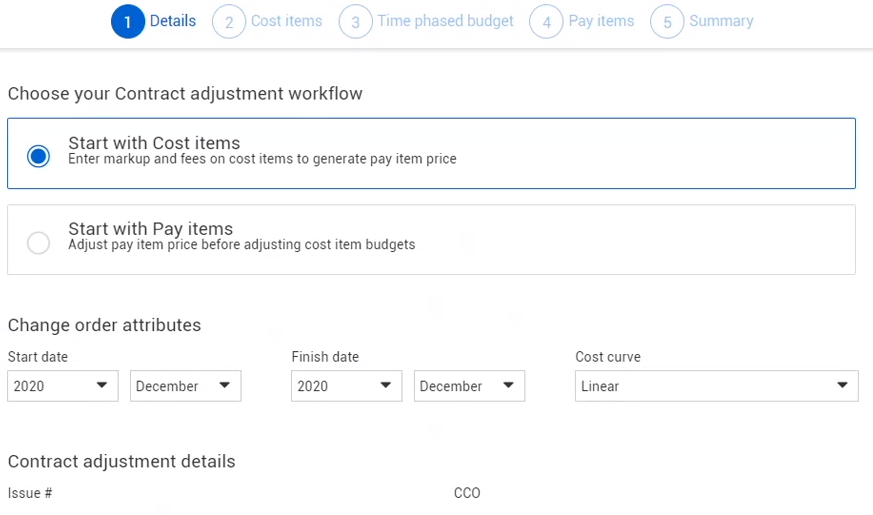Viewport: 873px width, 515px height.
Task: Click the step 5 circle icon
Action: coord(667,22)
